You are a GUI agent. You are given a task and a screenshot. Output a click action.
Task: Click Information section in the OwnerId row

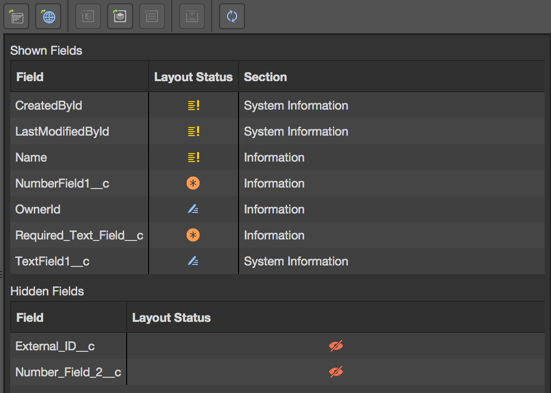[x=274, y=209]
